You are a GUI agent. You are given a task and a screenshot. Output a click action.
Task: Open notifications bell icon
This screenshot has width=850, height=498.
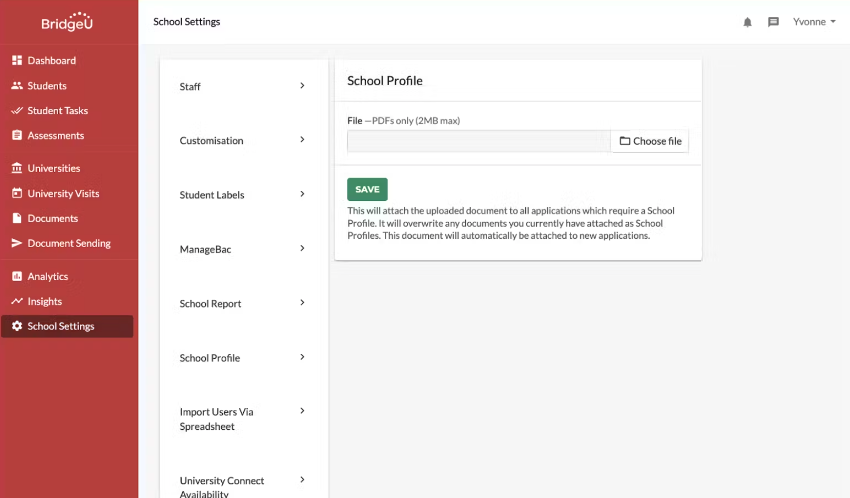pos(748,22)
